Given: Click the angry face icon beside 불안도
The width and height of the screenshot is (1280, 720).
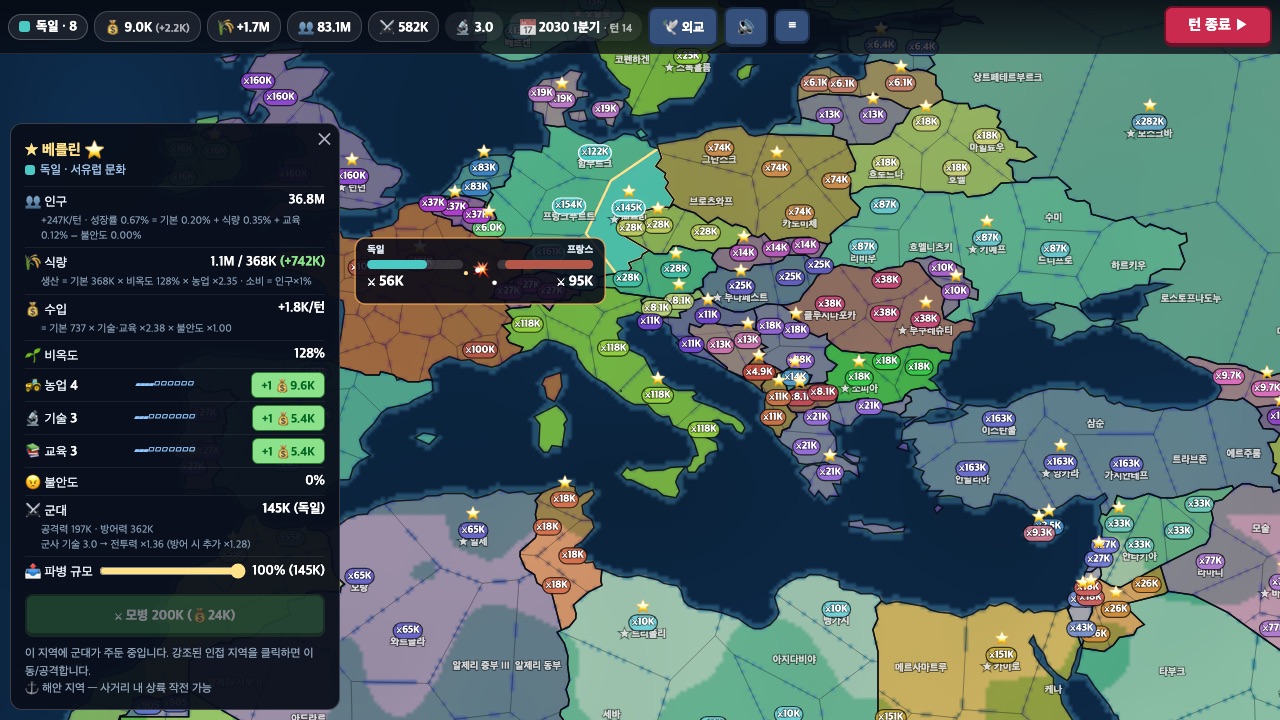Looking at the screenshot, I should (x=32, y=482).
